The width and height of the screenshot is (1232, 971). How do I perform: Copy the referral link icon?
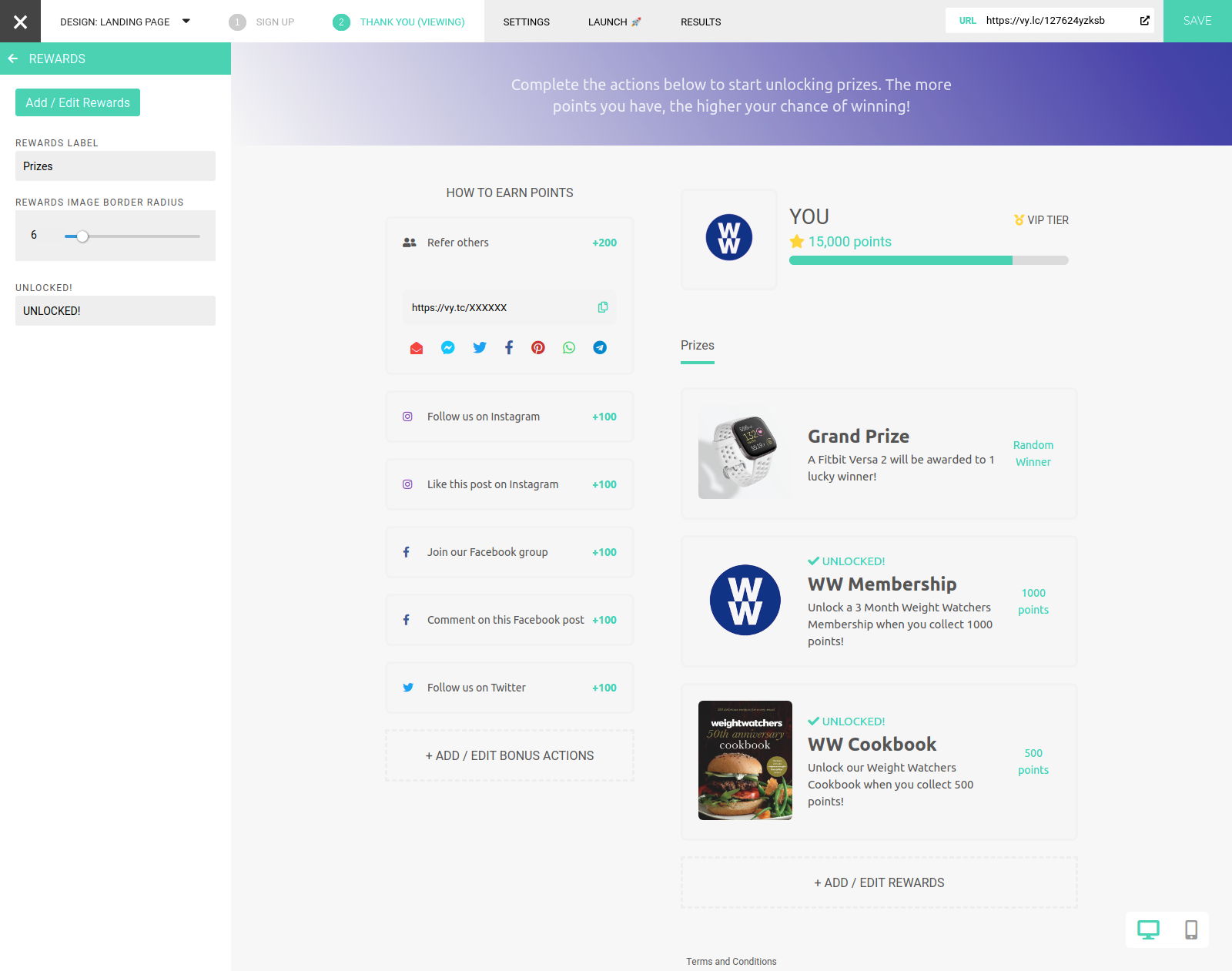(x=603, y=307)
